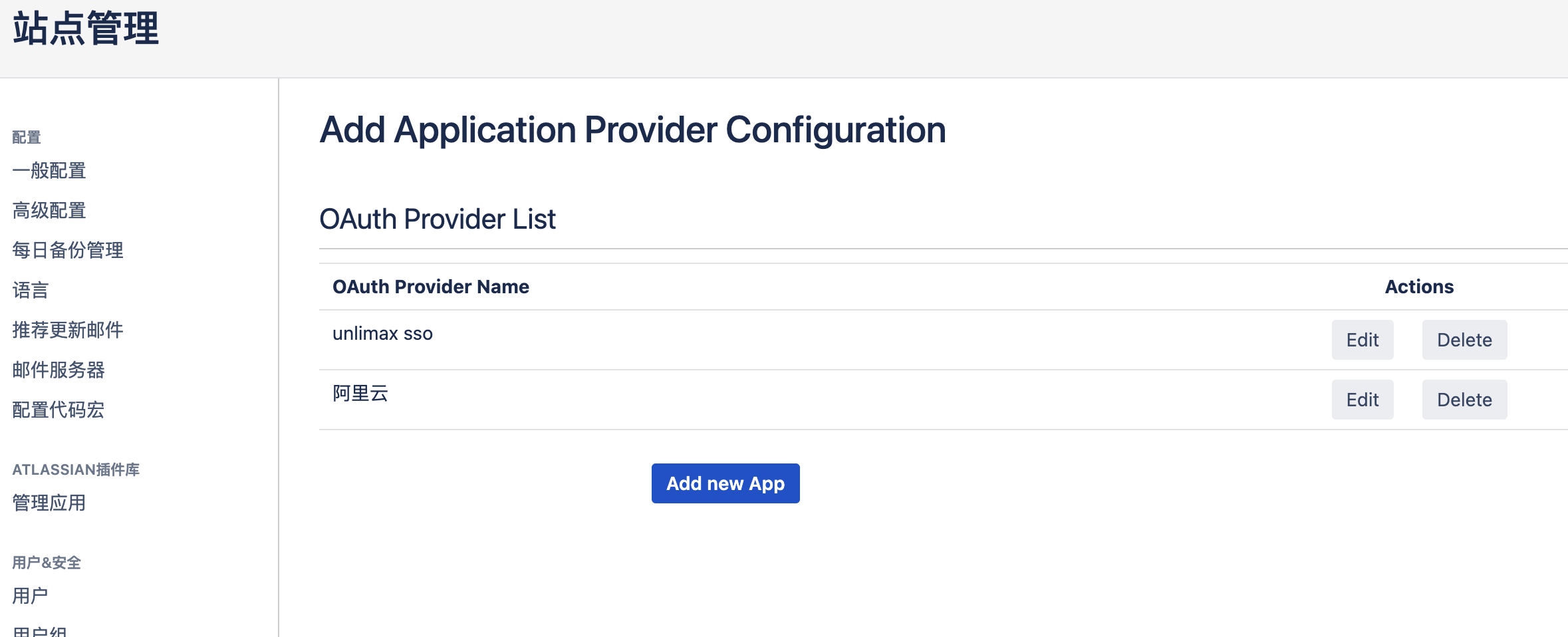This screenshot has height=637, width=1568.
Task: Go to 高级配置 settings
Action: pos(49,211)
